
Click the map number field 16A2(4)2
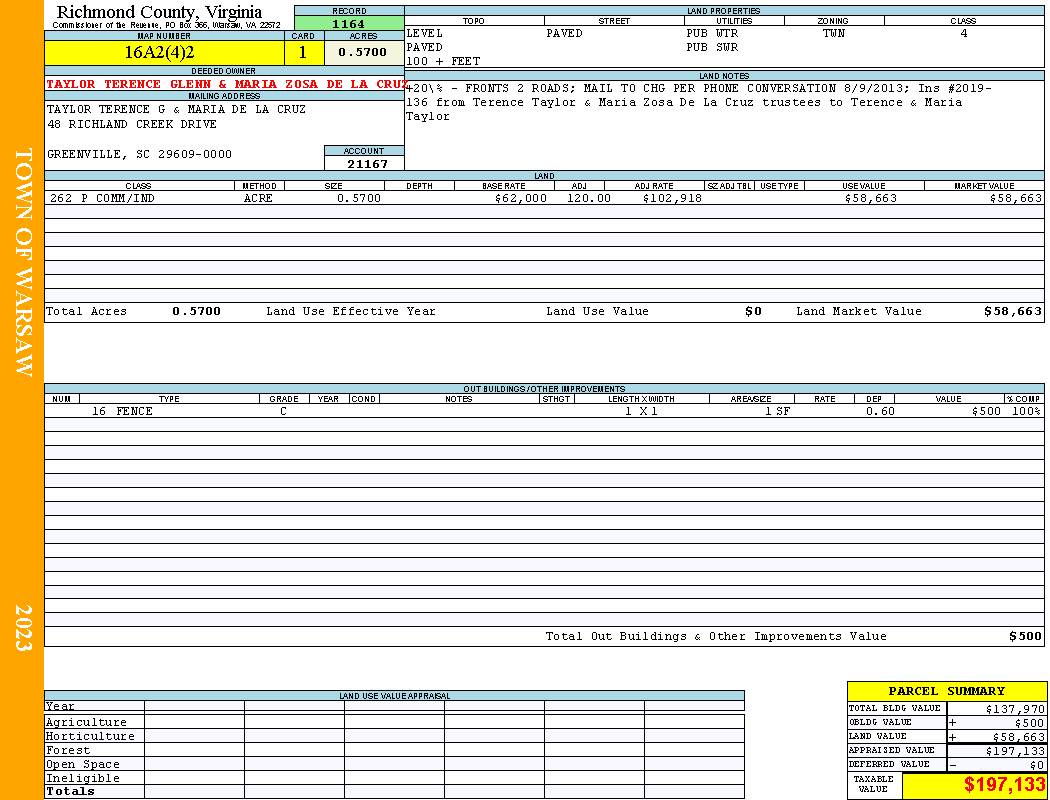[x=164, y=52]
